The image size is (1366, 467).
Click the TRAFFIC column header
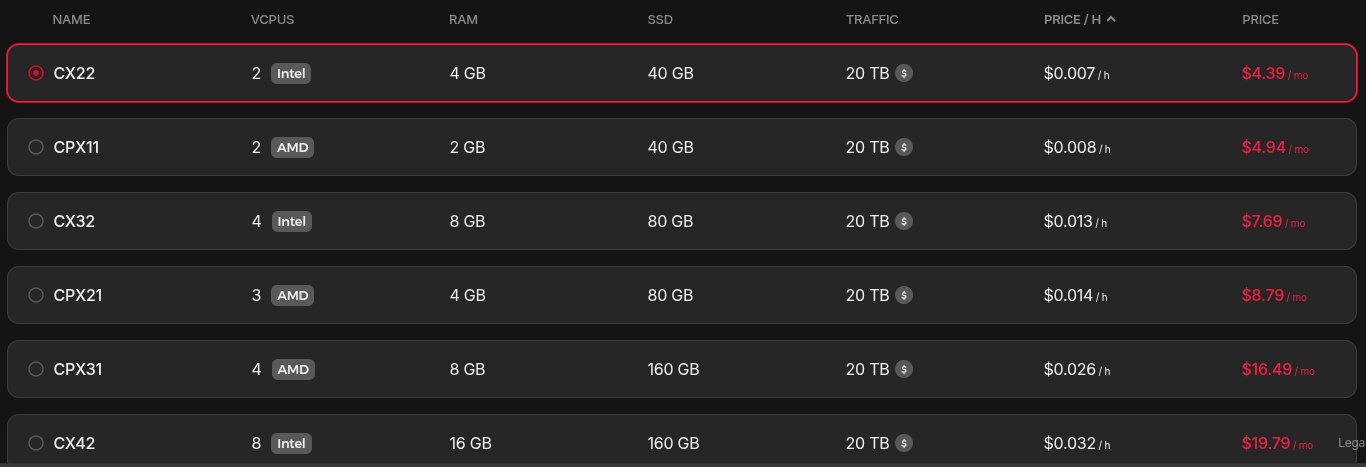coord(872,20)
